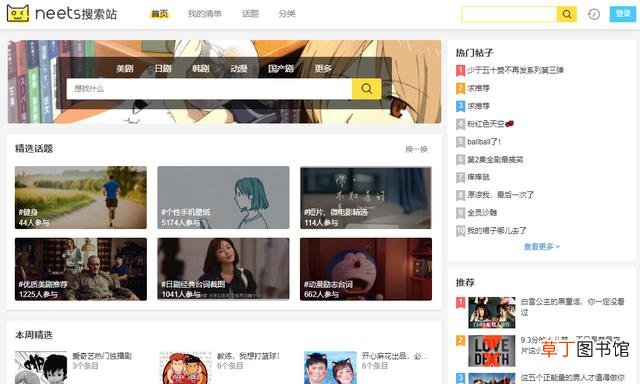Open the #健身 topic card
The image size is (640, 384).
pos(81,198)
